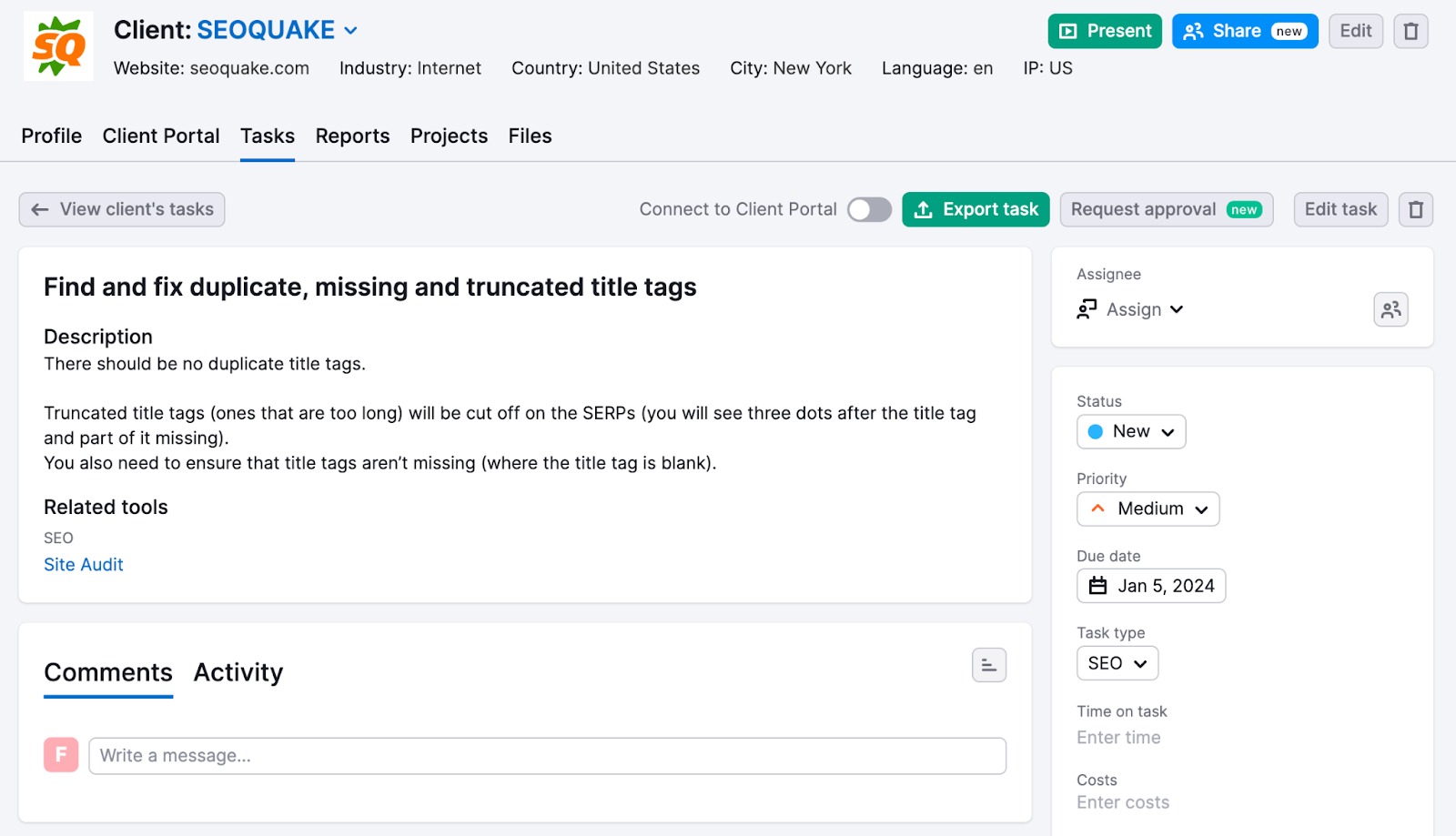Switch to the Profile tab
1456x836 pixels.
(x=52, y=136)
